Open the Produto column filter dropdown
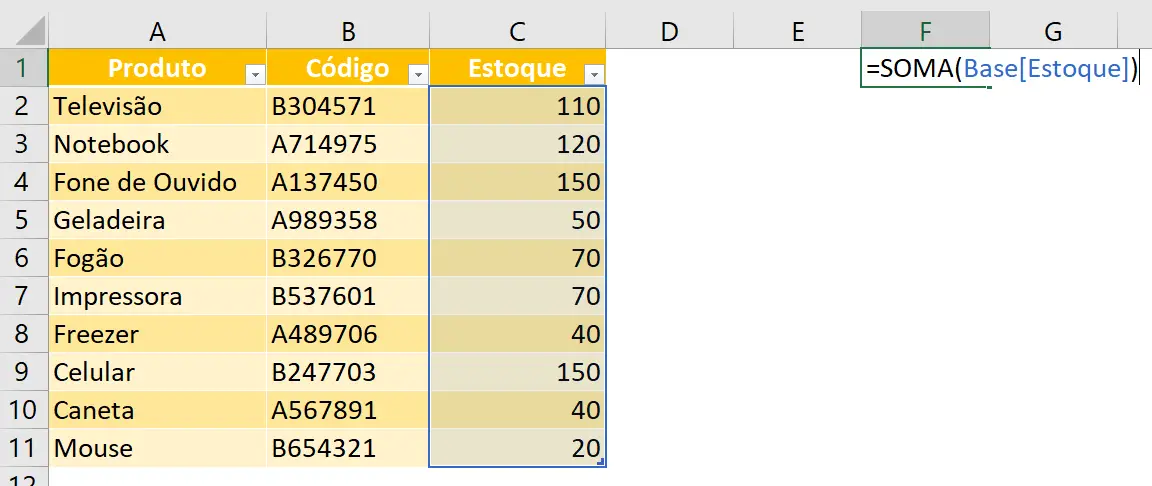 [254, 74]
